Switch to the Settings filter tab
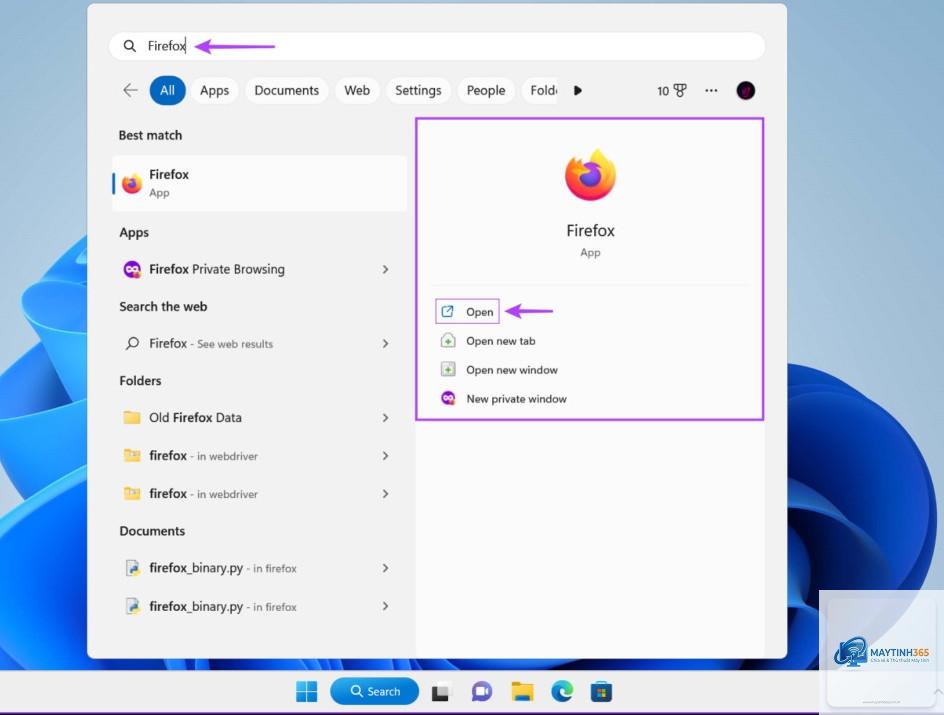Screen dimensions: 944x715 coord(418,90)
